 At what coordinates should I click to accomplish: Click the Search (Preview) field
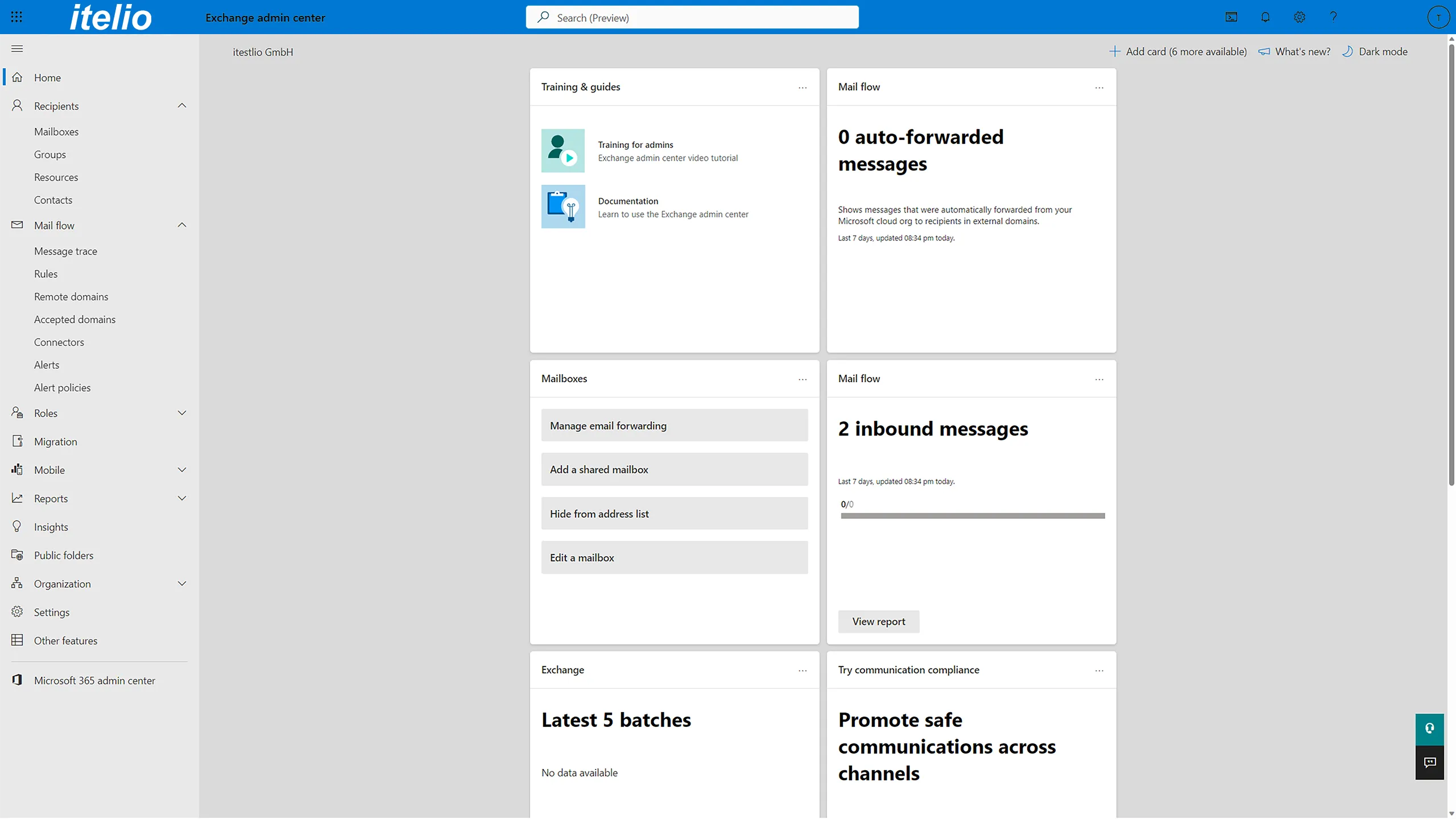(x=692, y=17)
